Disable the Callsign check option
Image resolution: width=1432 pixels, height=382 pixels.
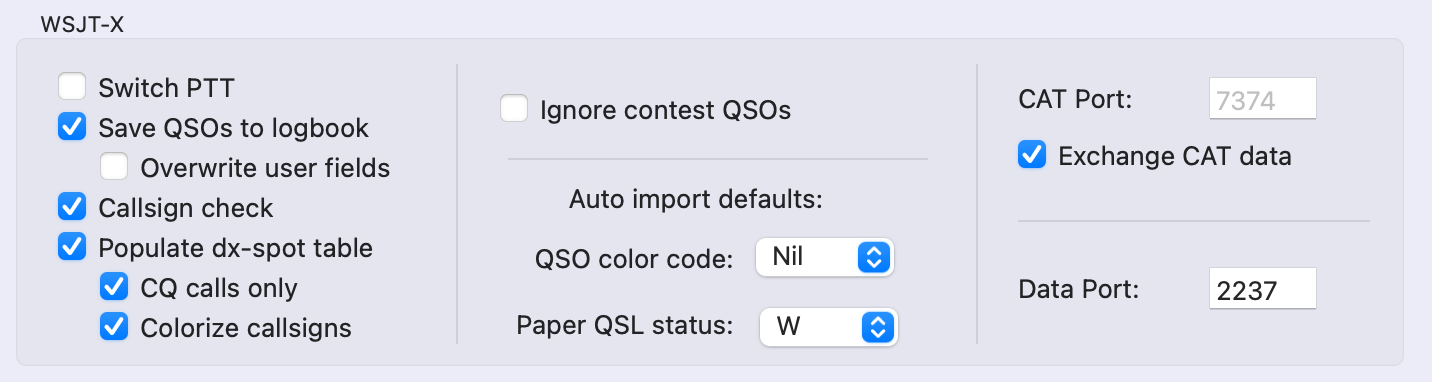pos(72,207)
